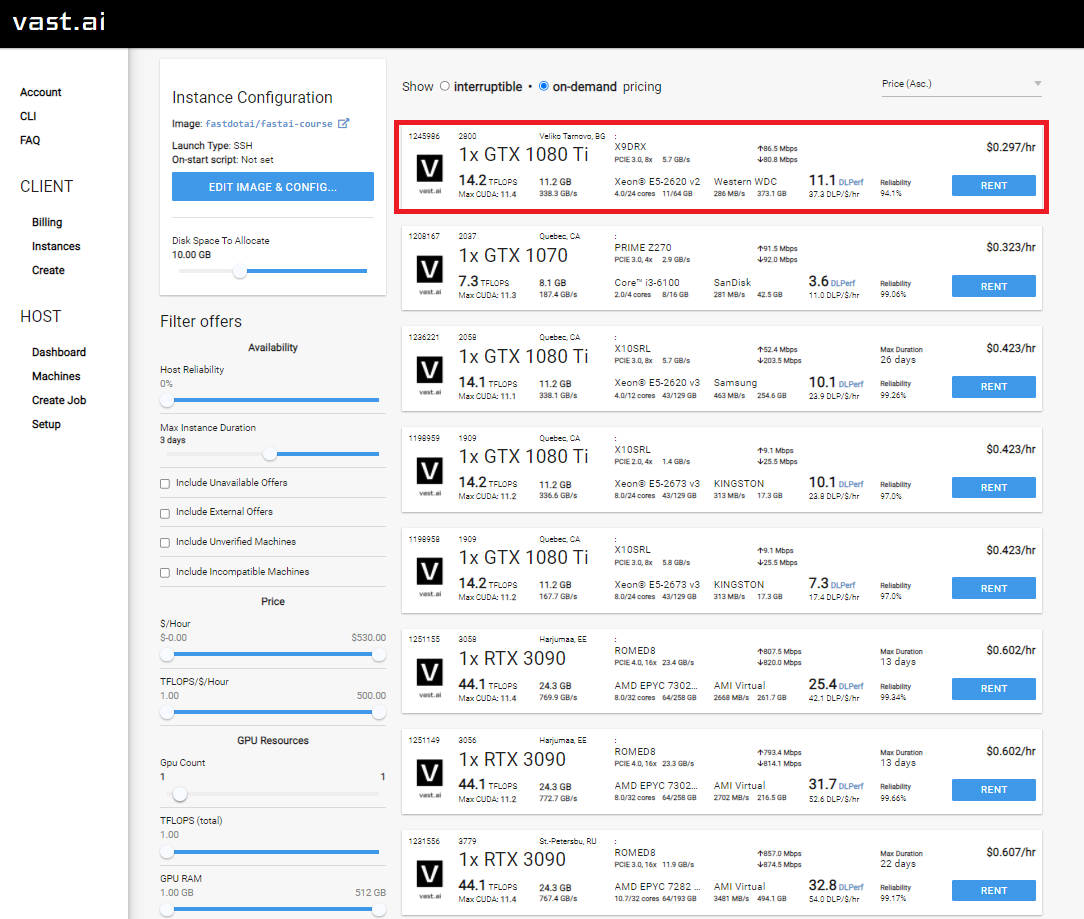
Task: Open Setup under Host
Action: pos(46,425)
